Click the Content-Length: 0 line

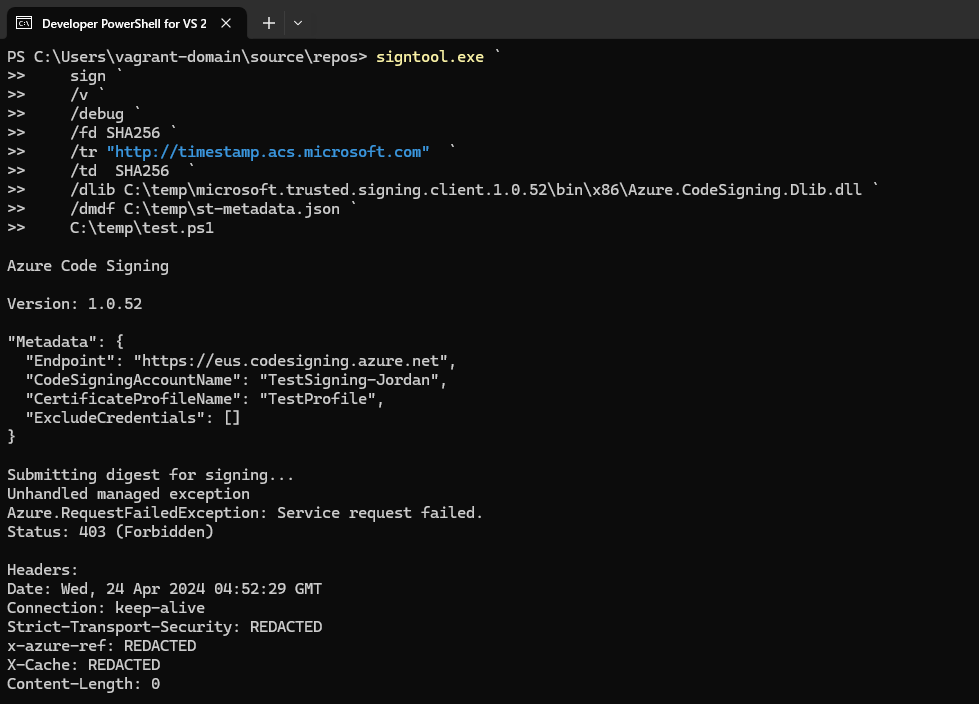[84, 684]
